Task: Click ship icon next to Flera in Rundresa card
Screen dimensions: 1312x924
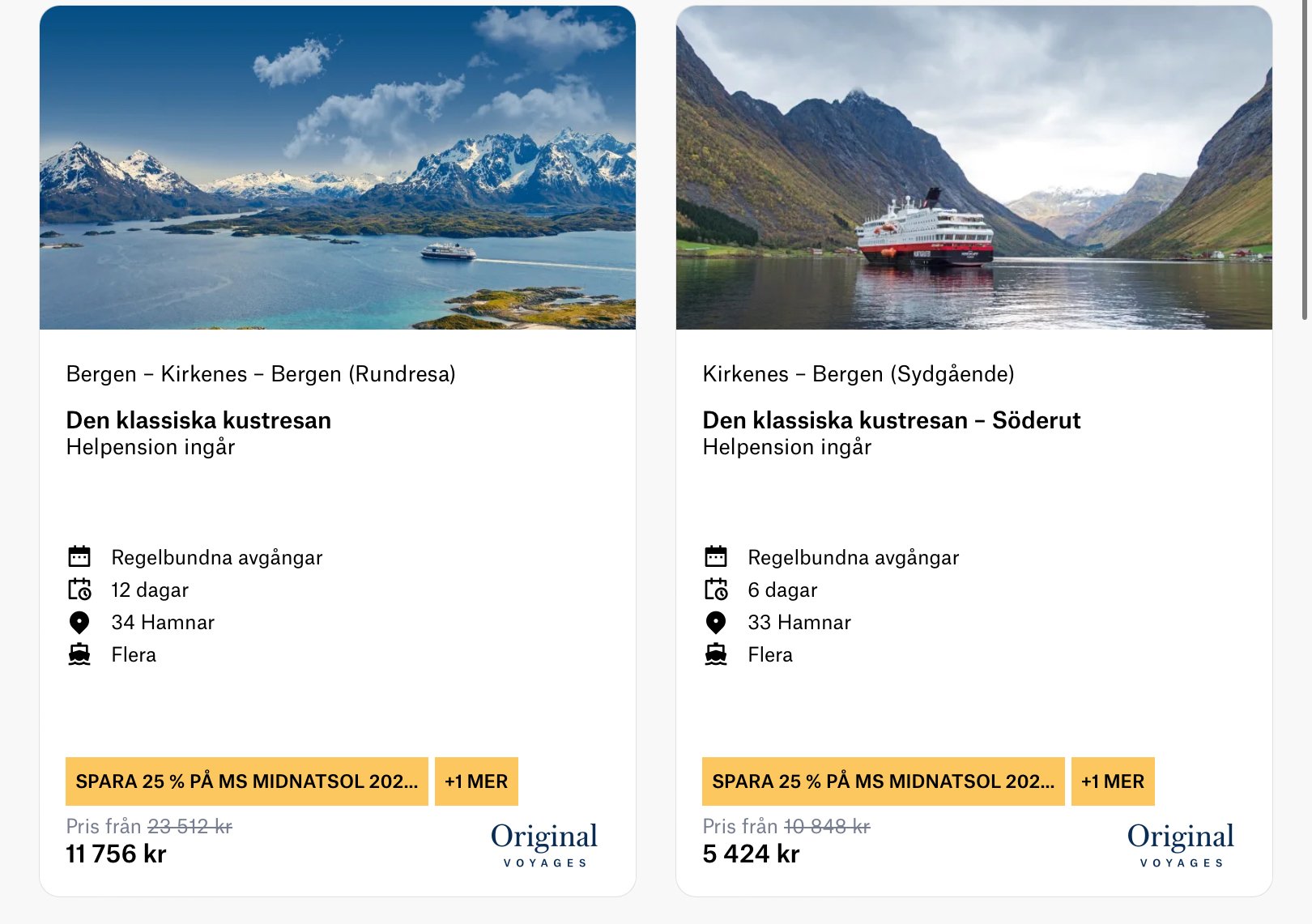Action: coord(79,654)
